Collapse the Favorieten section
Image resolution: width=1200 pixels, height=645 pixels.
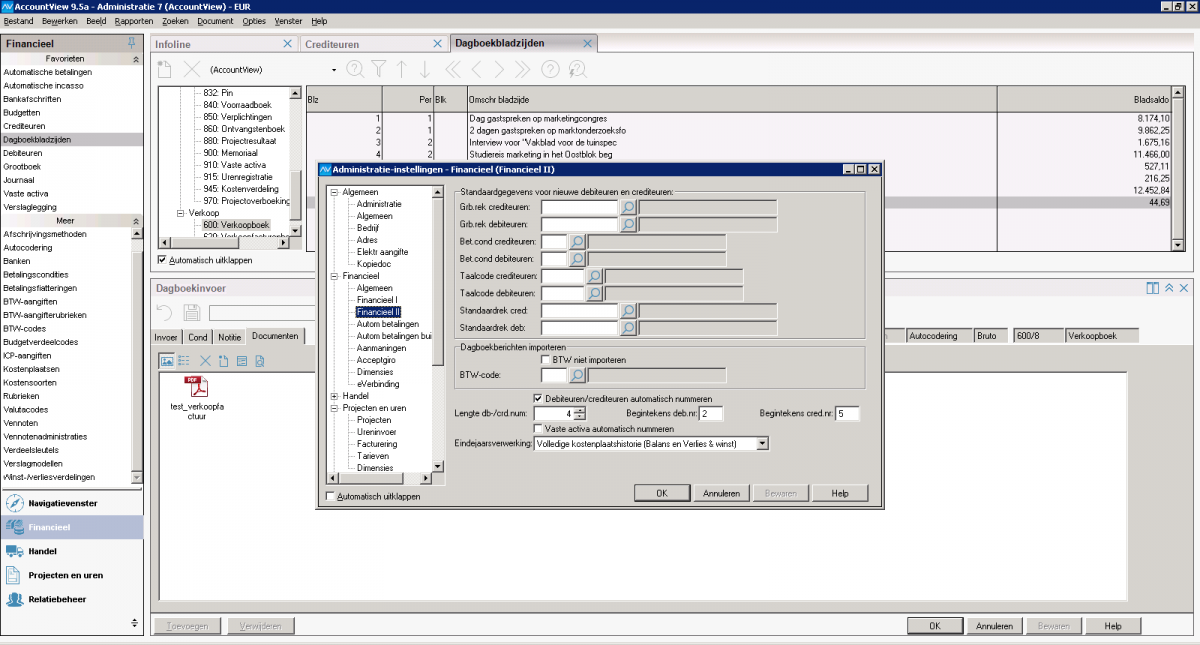[x=135, y=59]
